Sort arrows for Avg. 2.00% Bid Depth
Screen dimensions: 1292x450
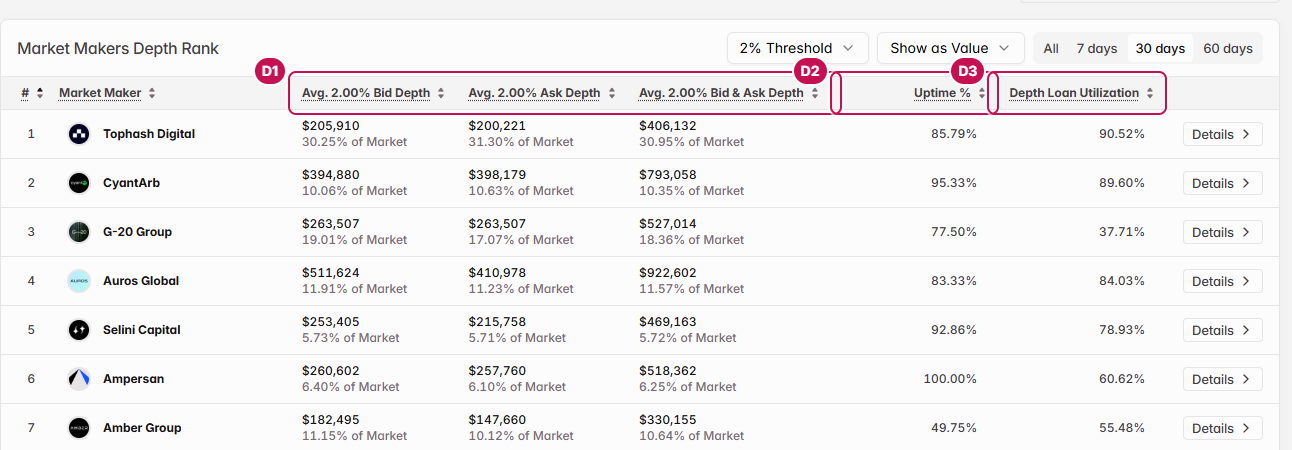pyautogui.click(x=441, y=93)
